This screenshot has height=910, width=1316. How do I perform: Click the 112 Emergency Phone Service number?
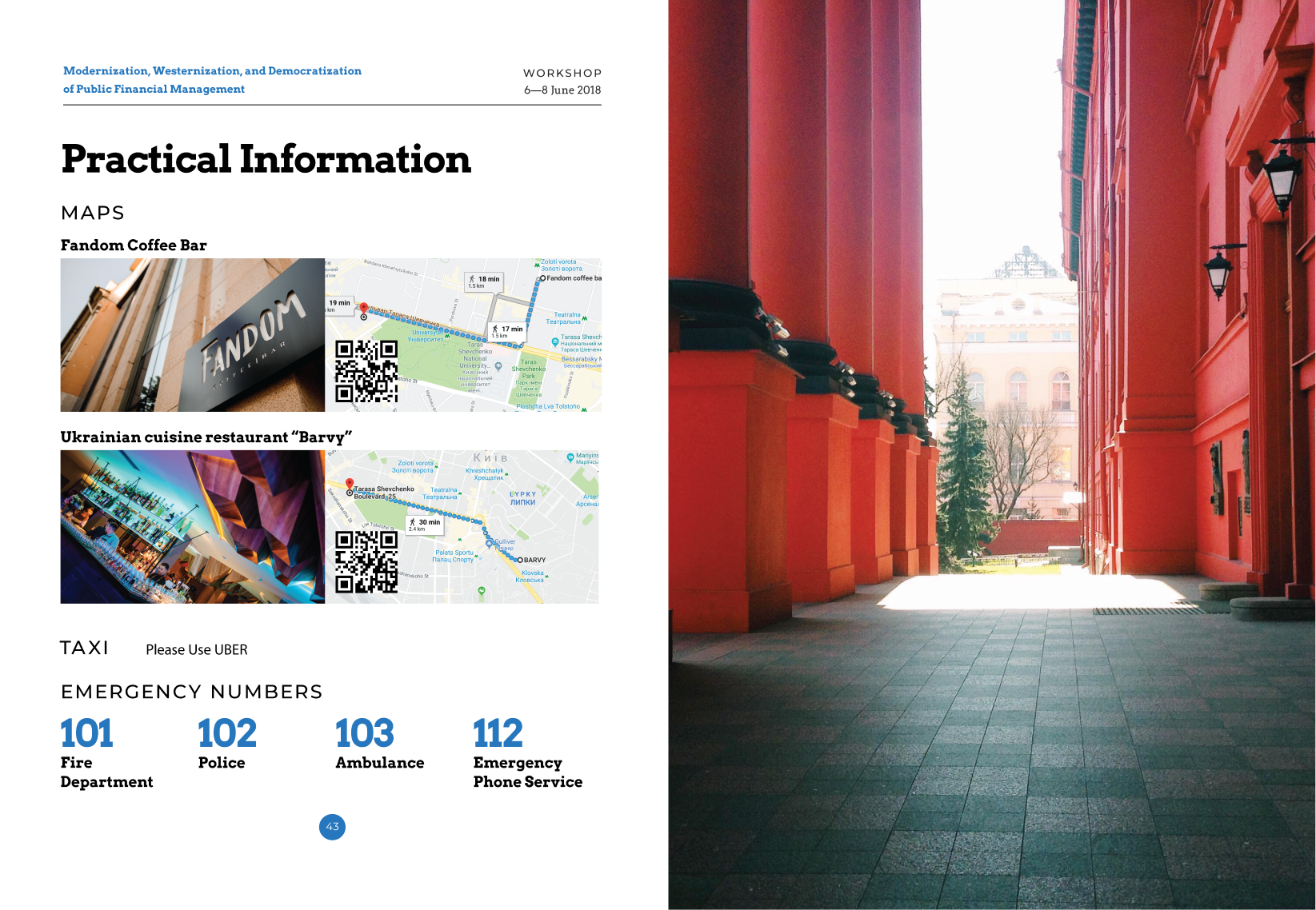coord(498,733)
